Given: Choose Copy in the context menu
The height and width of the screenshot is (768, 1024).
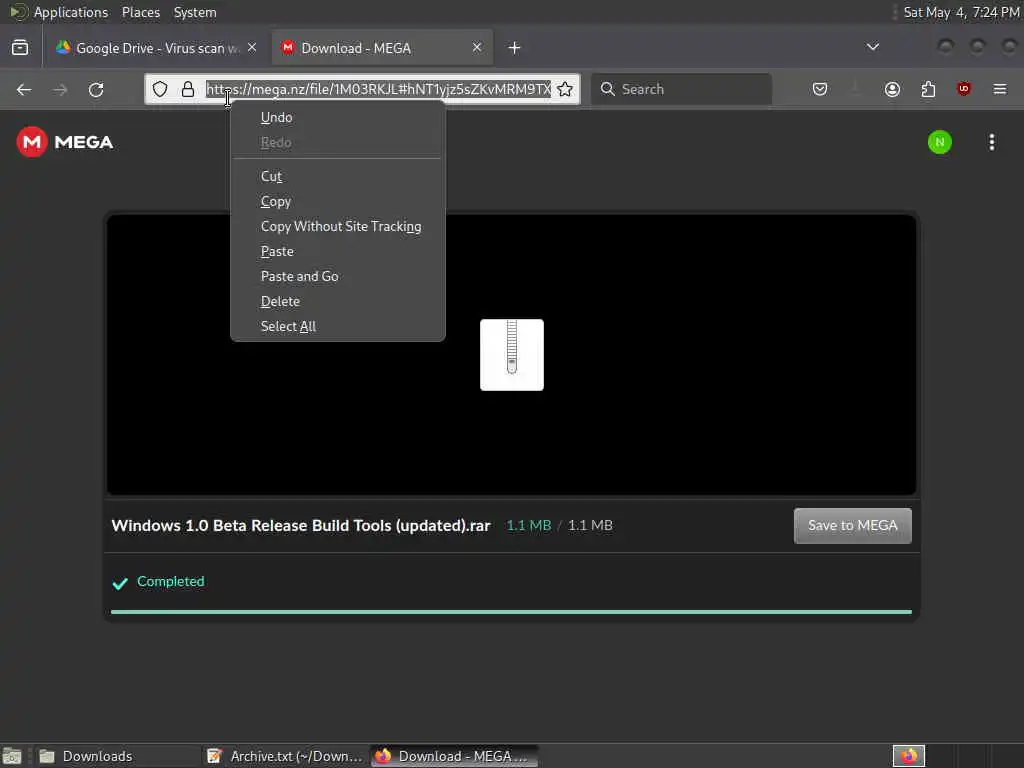Looking at the screenshot, I should (x=338, y=201).
